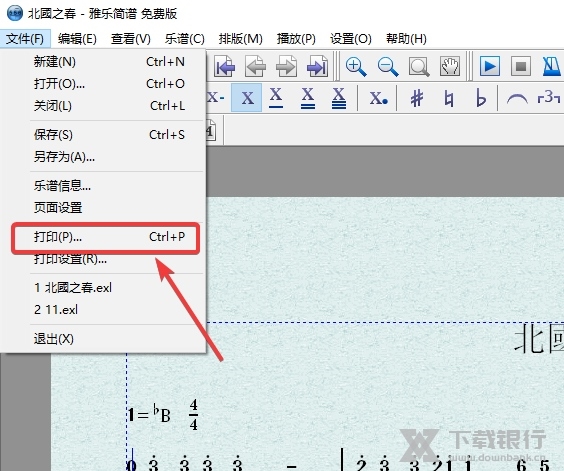
Task: Apply the sharp accidental
Action: pyautogui.click(x=417, y=98)
